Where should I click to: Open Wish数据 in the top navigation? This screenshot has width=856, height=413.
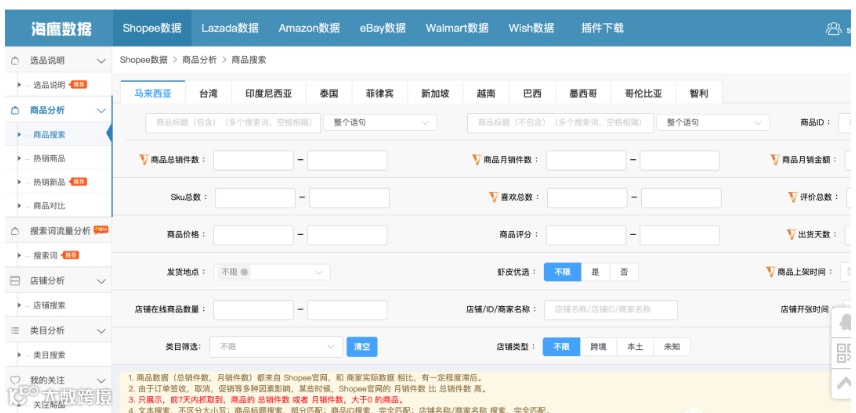531,28
